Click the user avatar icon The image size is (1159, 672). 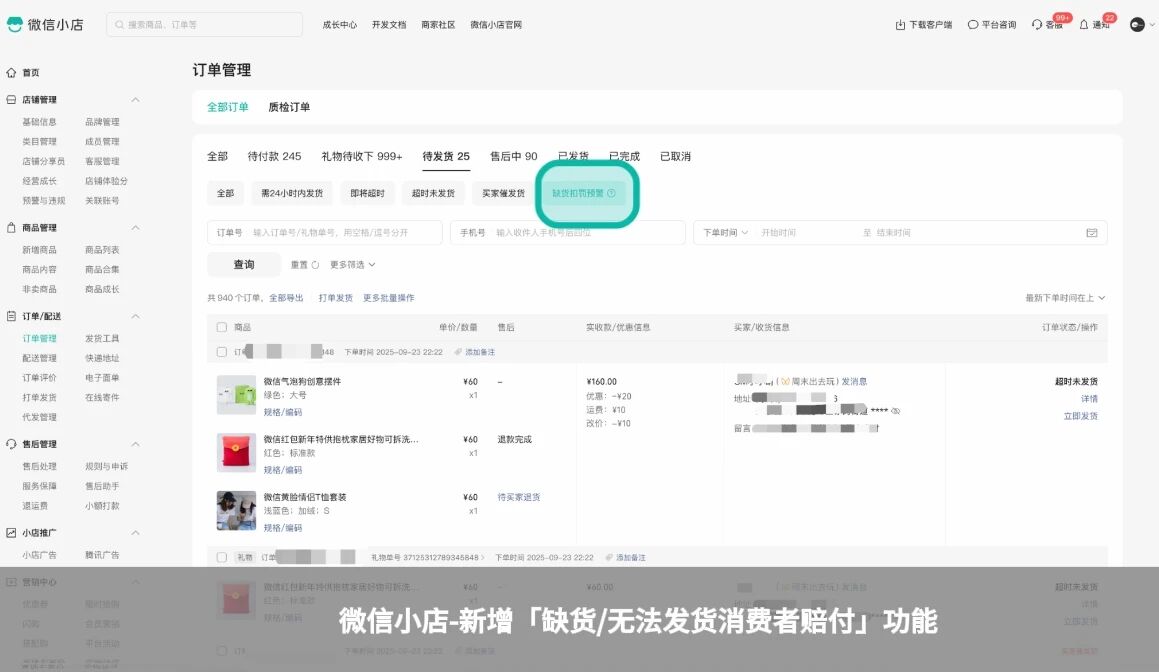1138,25
